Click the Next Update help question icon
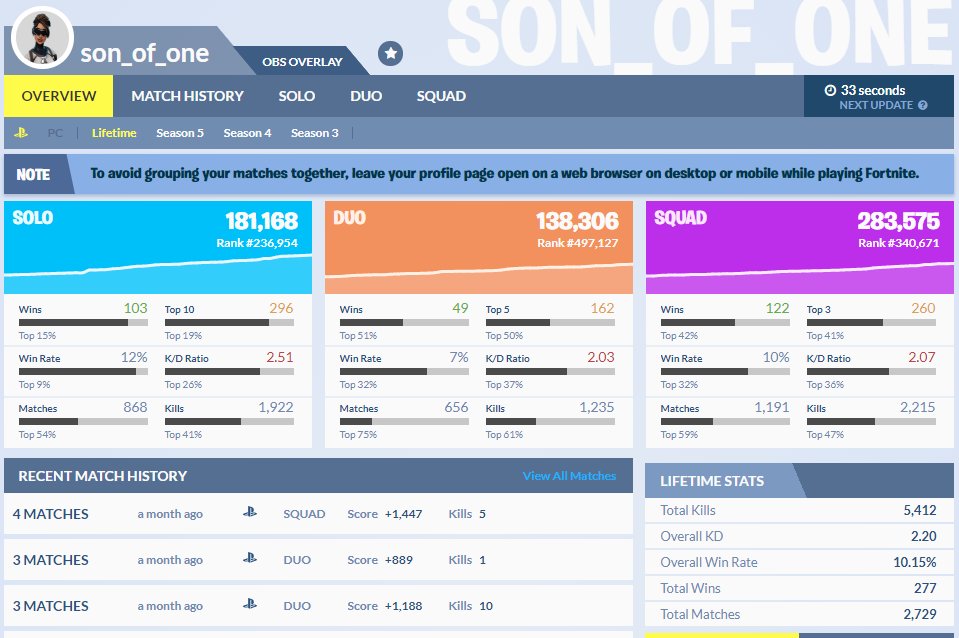Screen dimensions: 959x638 pos(923,105)
